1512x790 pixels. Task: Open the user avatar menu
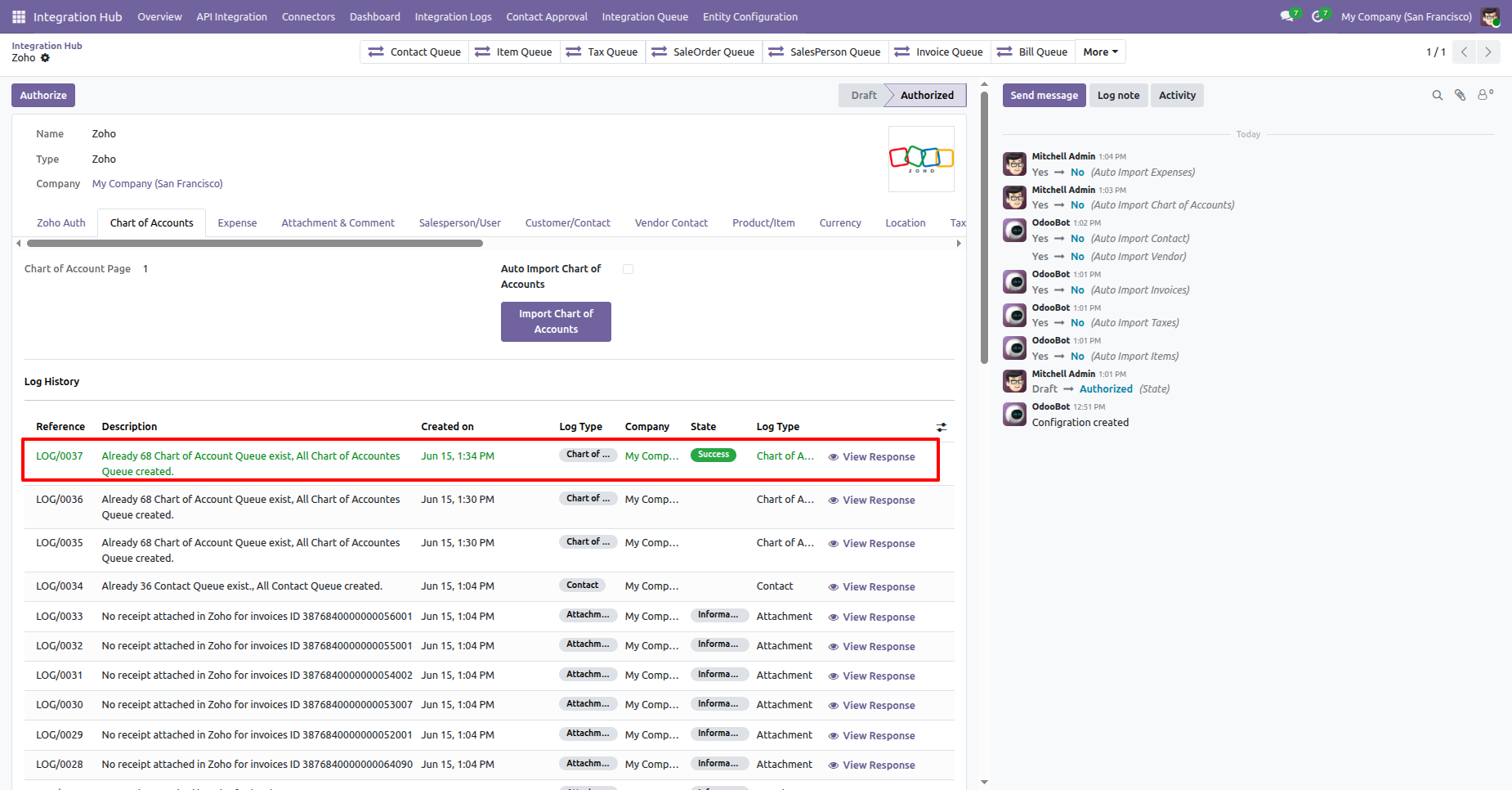(x=1490, y=16)
